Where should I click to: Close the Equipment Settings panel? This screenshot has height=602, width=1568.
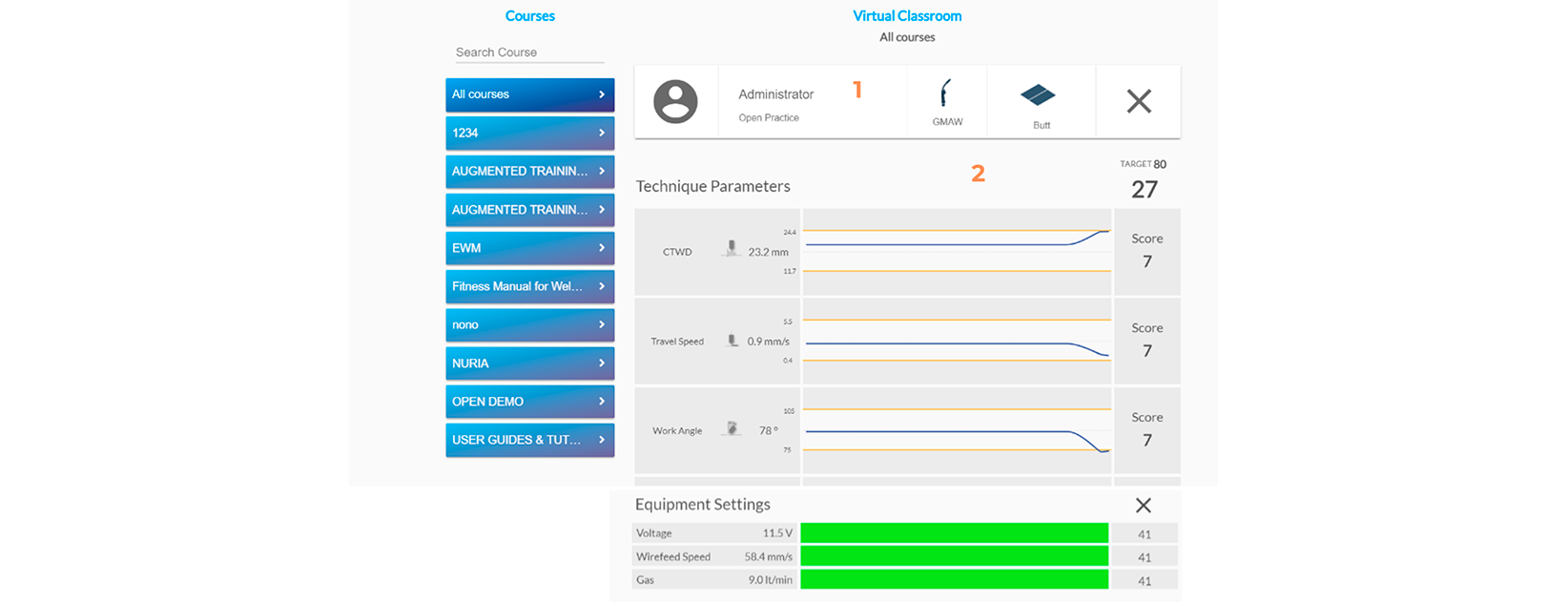(1143, 506)
